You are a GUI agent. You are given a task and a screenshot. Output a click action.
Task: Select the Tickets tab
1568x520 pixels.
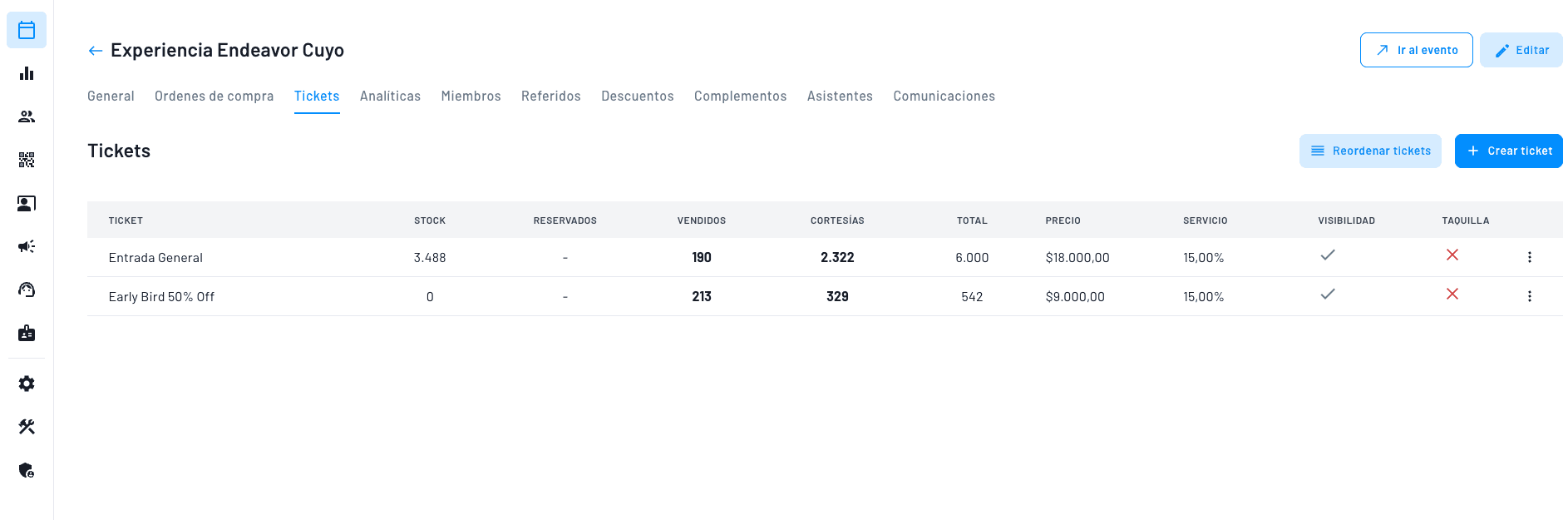tap(317, 97)
